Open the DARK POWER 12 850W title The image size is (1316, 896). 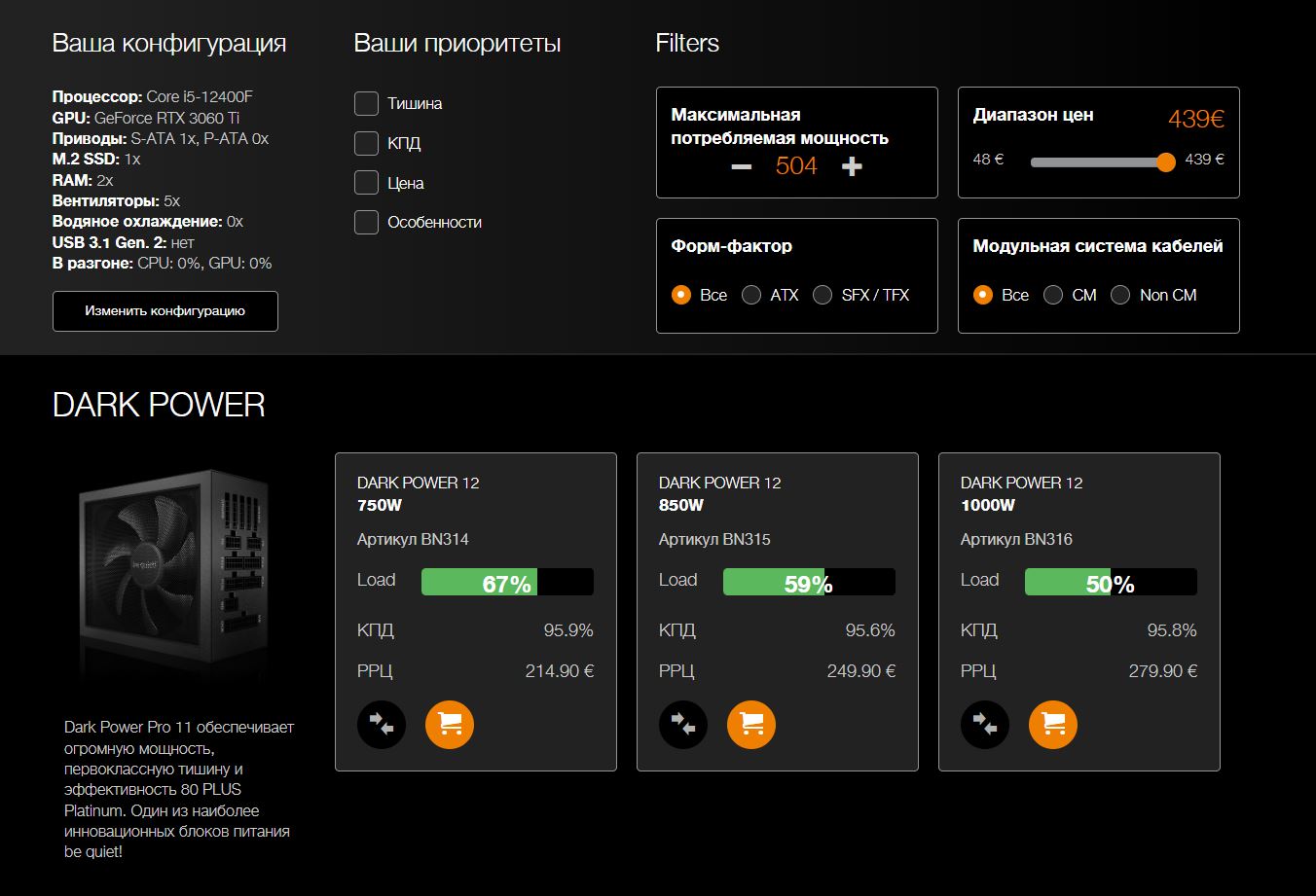tap(720, 493)
